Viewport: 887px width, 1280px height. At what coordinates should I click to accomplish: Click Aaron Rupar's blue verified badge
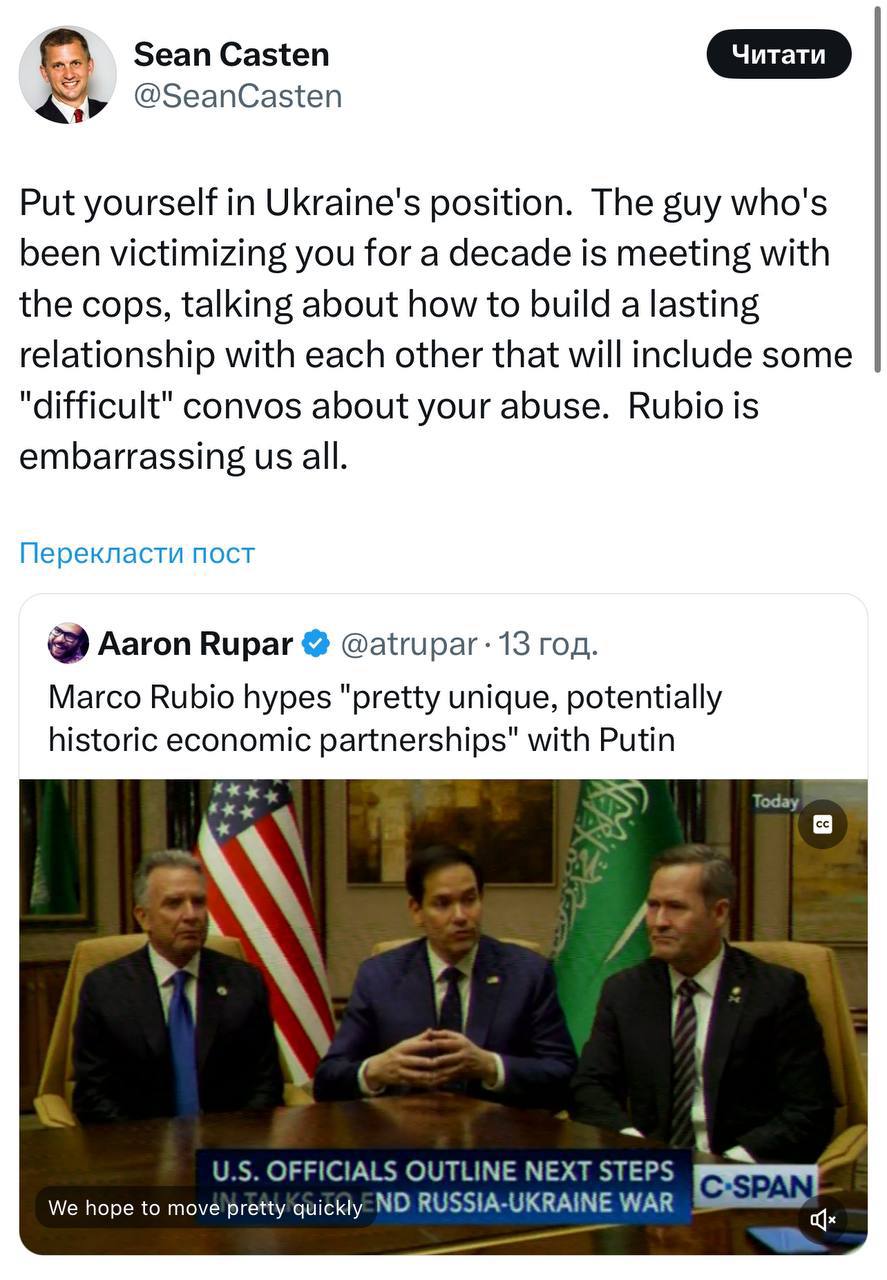click(316, 644)
